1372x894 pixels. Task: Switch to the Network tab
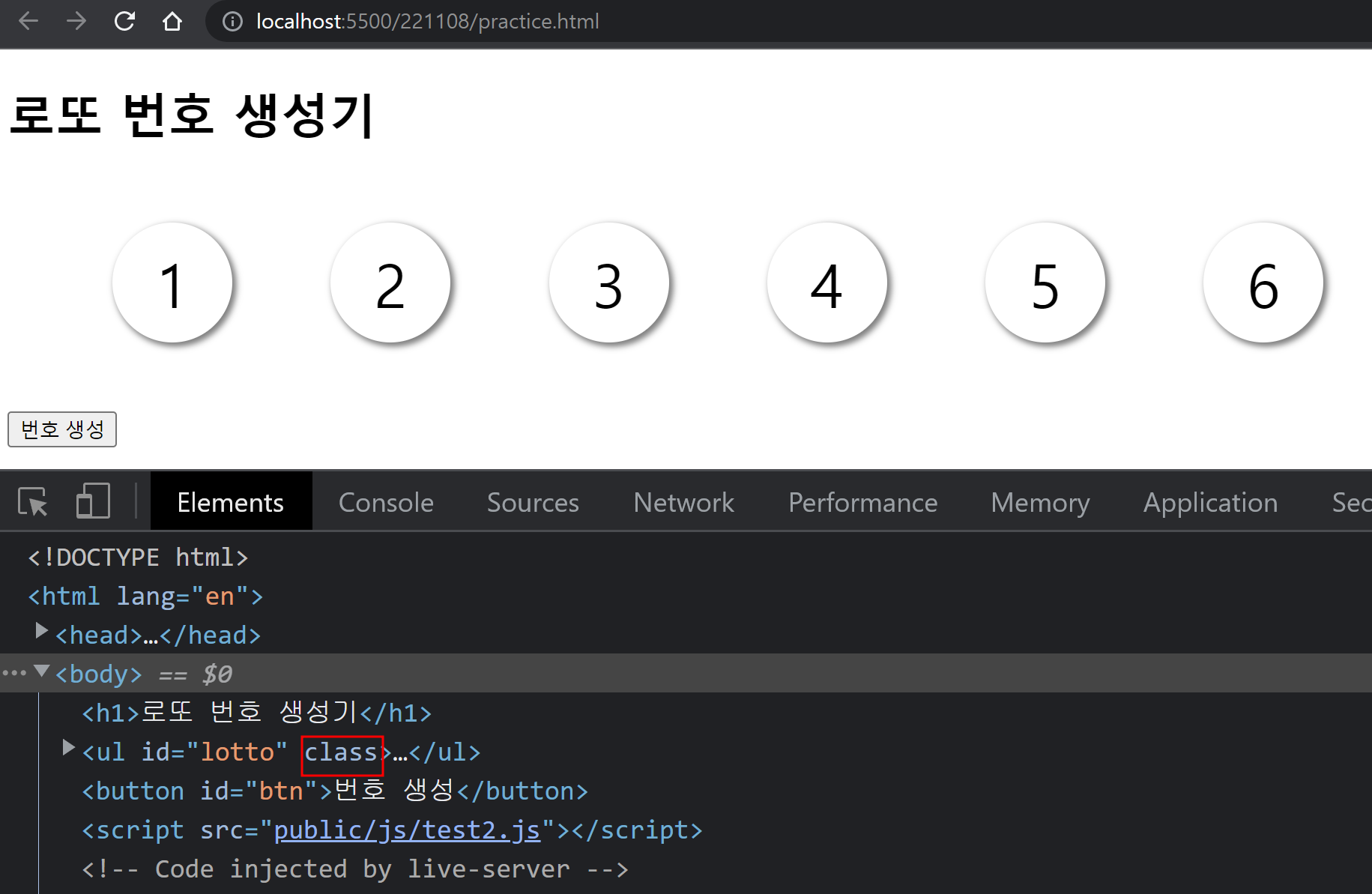(x=683, y=501)
